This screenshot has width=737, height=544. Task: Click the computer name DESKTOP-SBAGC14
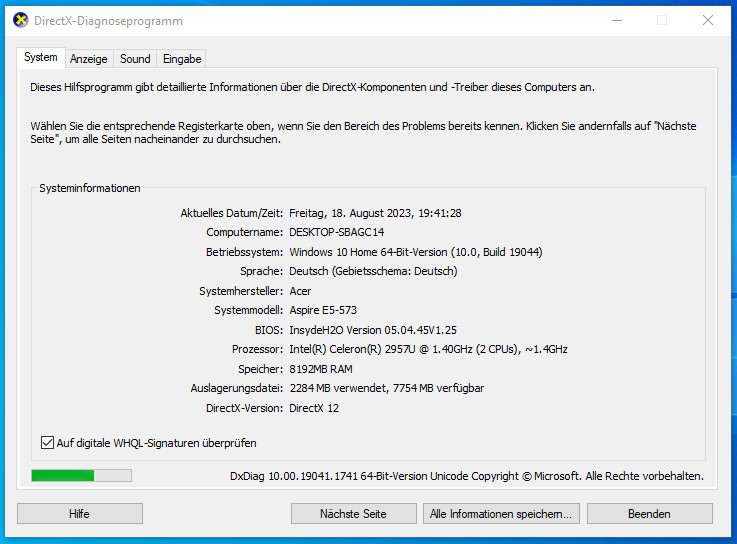point(337,232)
